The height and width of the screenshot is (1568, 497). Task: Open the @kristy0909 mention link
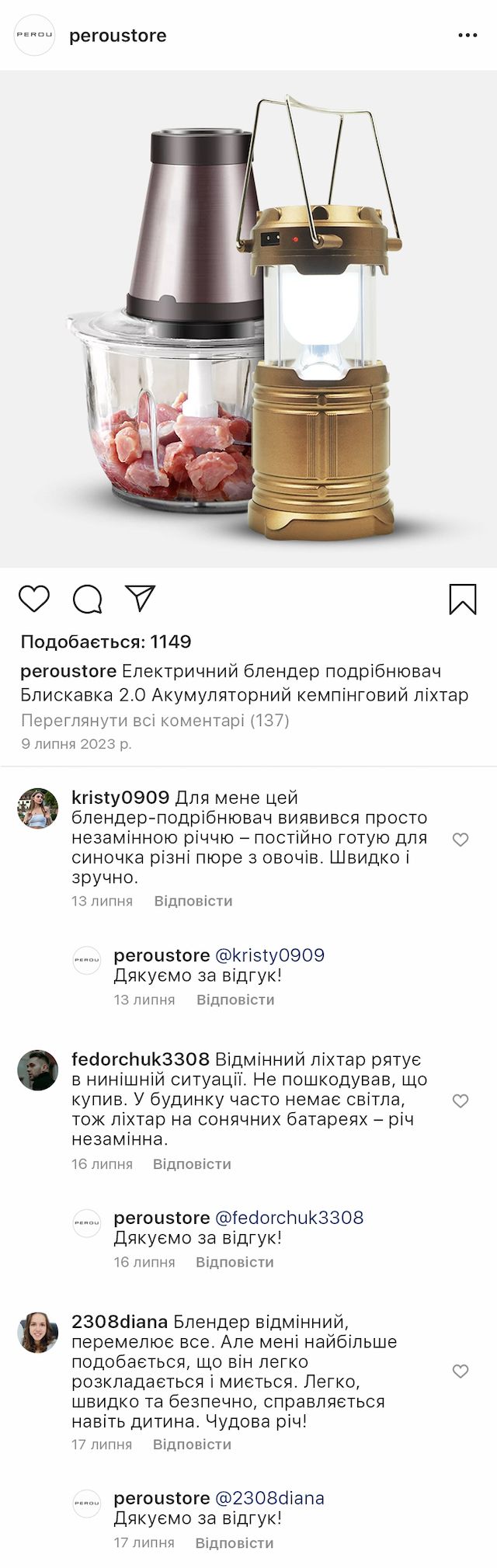click(269, 954)
